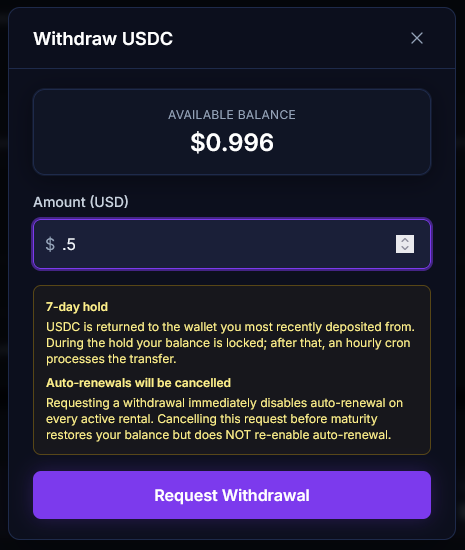Decrease amount with stepper down arrow
This screenshot has width=465, height=550.
(x=405, y=248)
